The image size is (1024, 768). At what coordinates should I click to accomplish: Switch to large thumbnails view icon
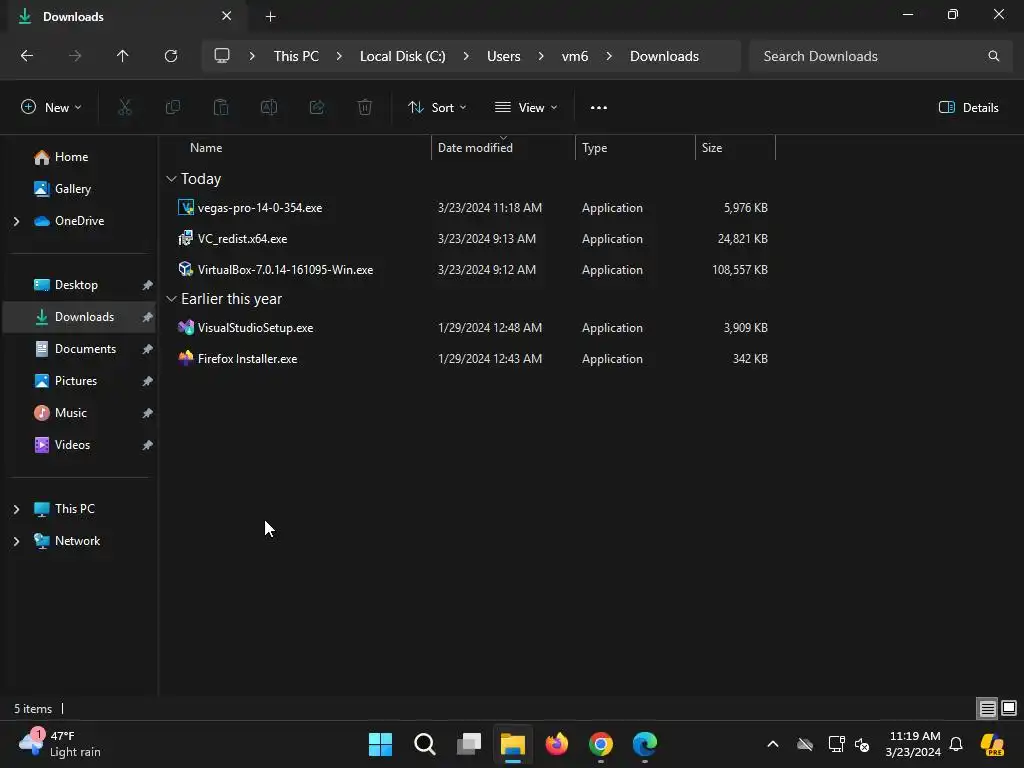click(1009, 708)
